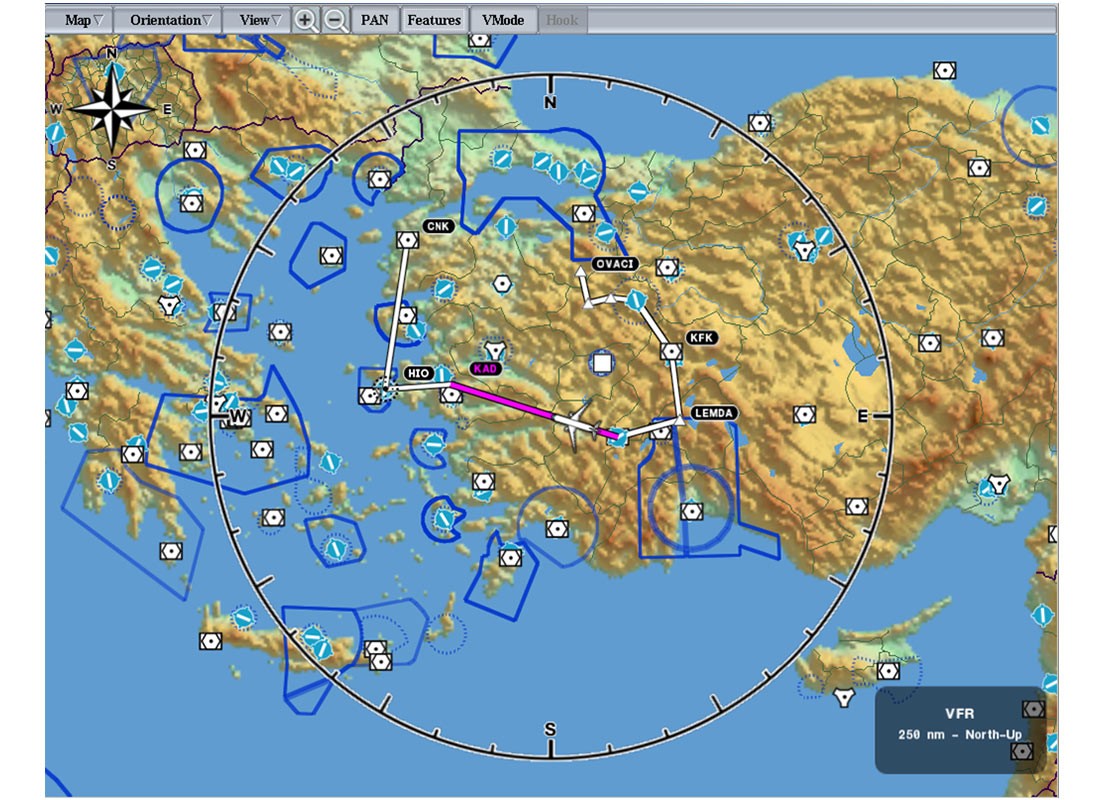Click the greyed-out Hook button
Viewport: 1104px width, 800px height.
pyautogui.click(x=562, y=20)
